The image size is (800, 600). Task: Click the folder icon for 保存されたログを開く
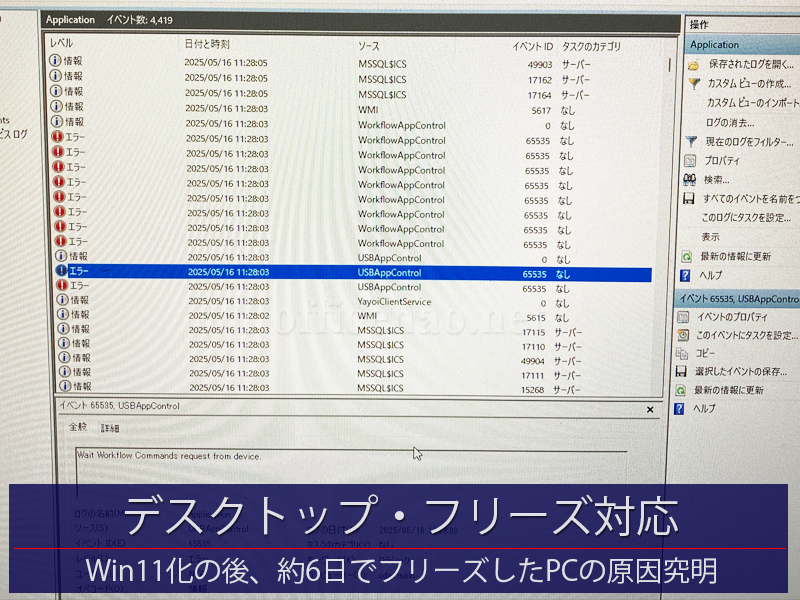[x=693, y=65]
